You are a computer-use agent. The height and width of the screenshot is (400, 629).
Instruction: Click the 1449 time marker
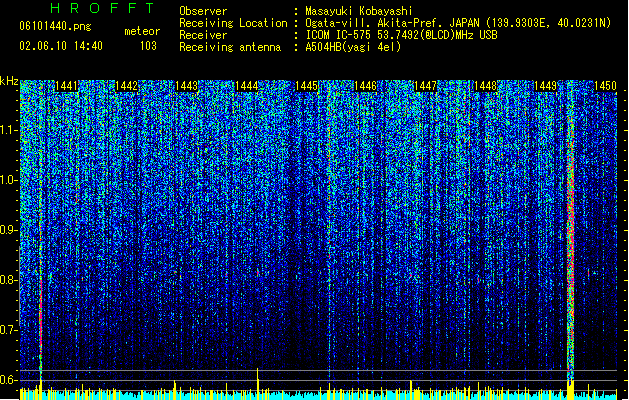(545, 86)
